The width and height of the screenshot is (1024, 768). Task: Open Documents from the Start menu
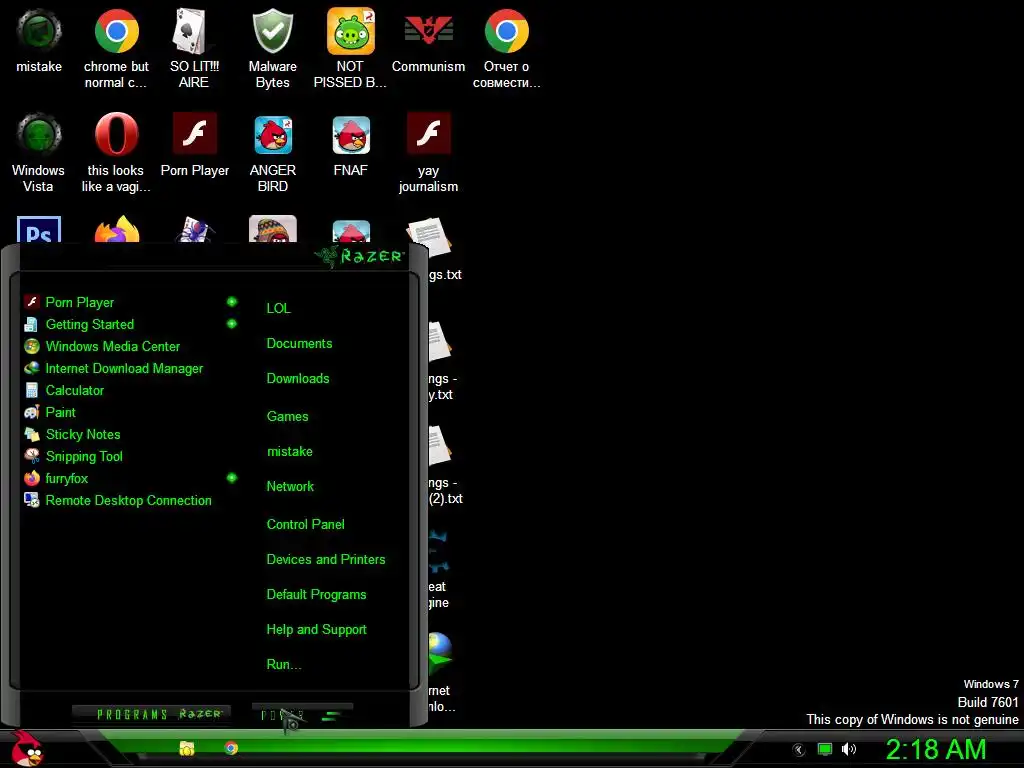pyautogui.click(x=299, y=344)
